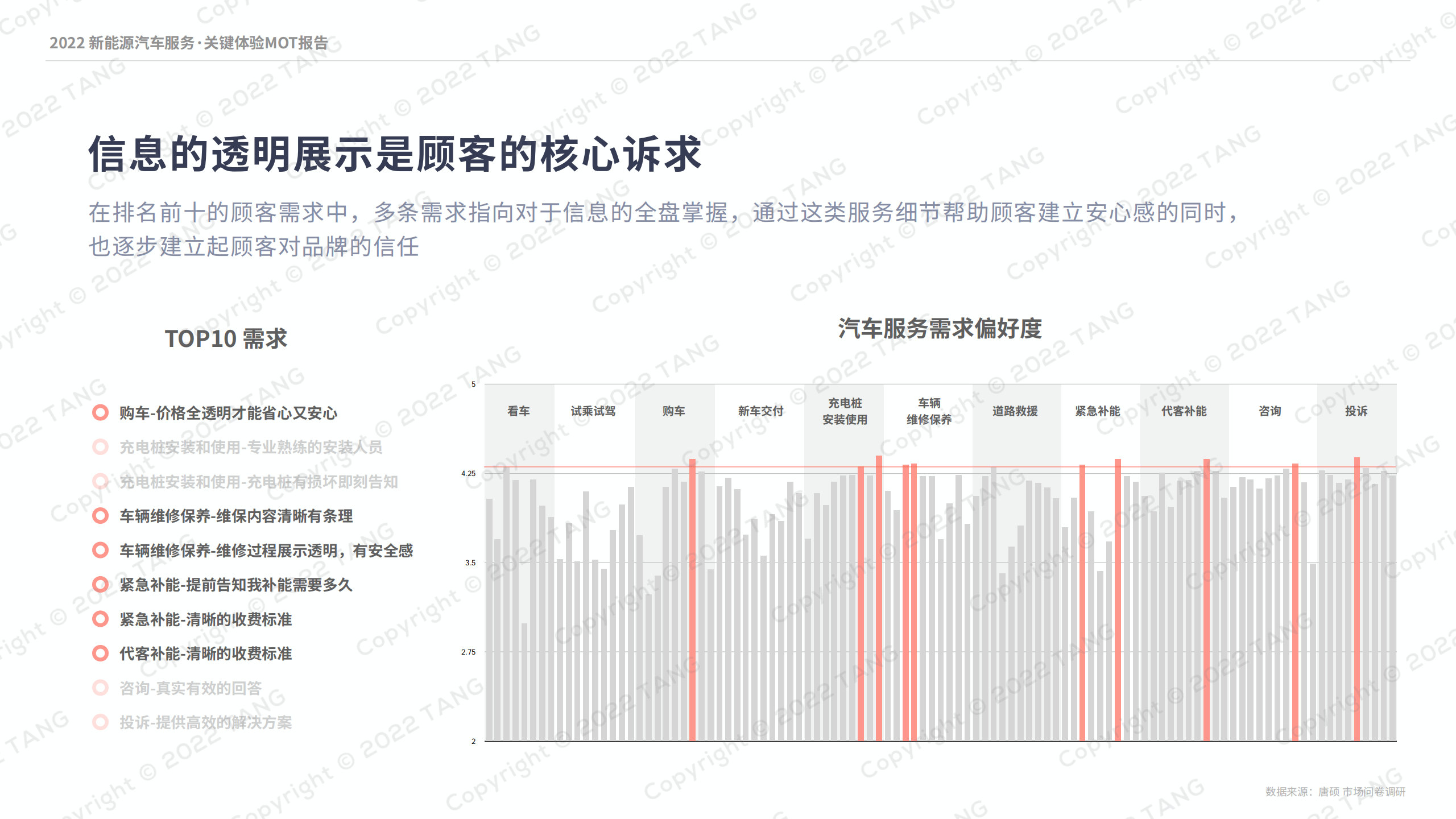Click the bullet beside 维修过程展示透明

coord(101,551)
